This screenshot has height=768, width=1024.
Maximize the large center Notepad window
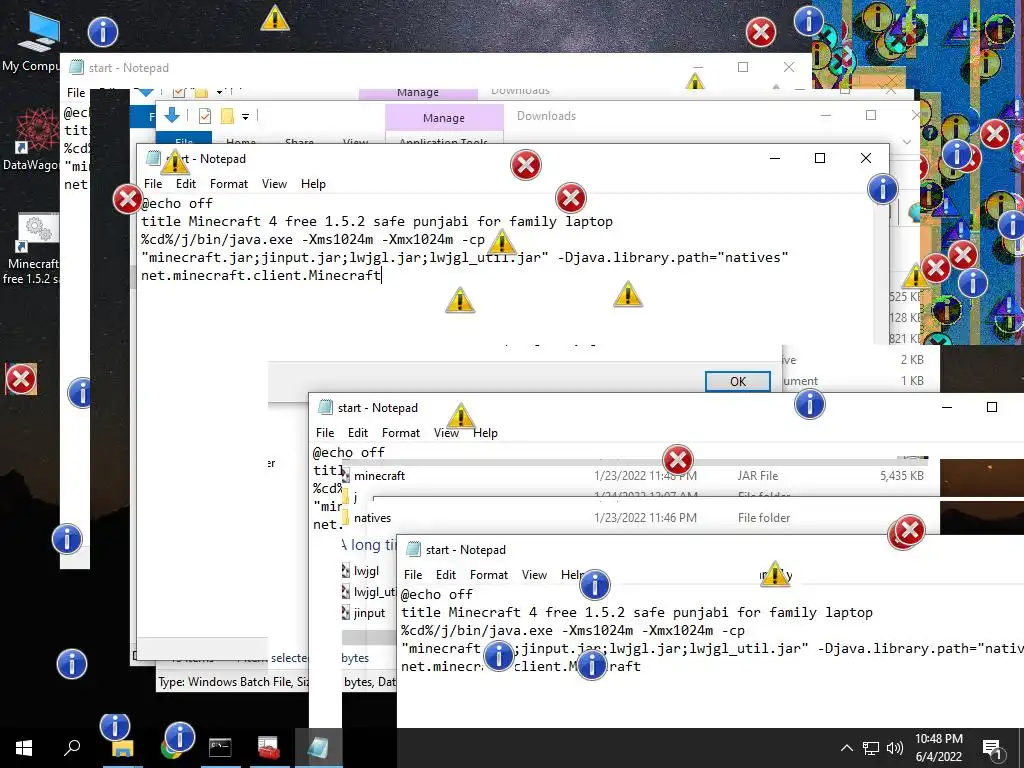[x=820, y=158]
